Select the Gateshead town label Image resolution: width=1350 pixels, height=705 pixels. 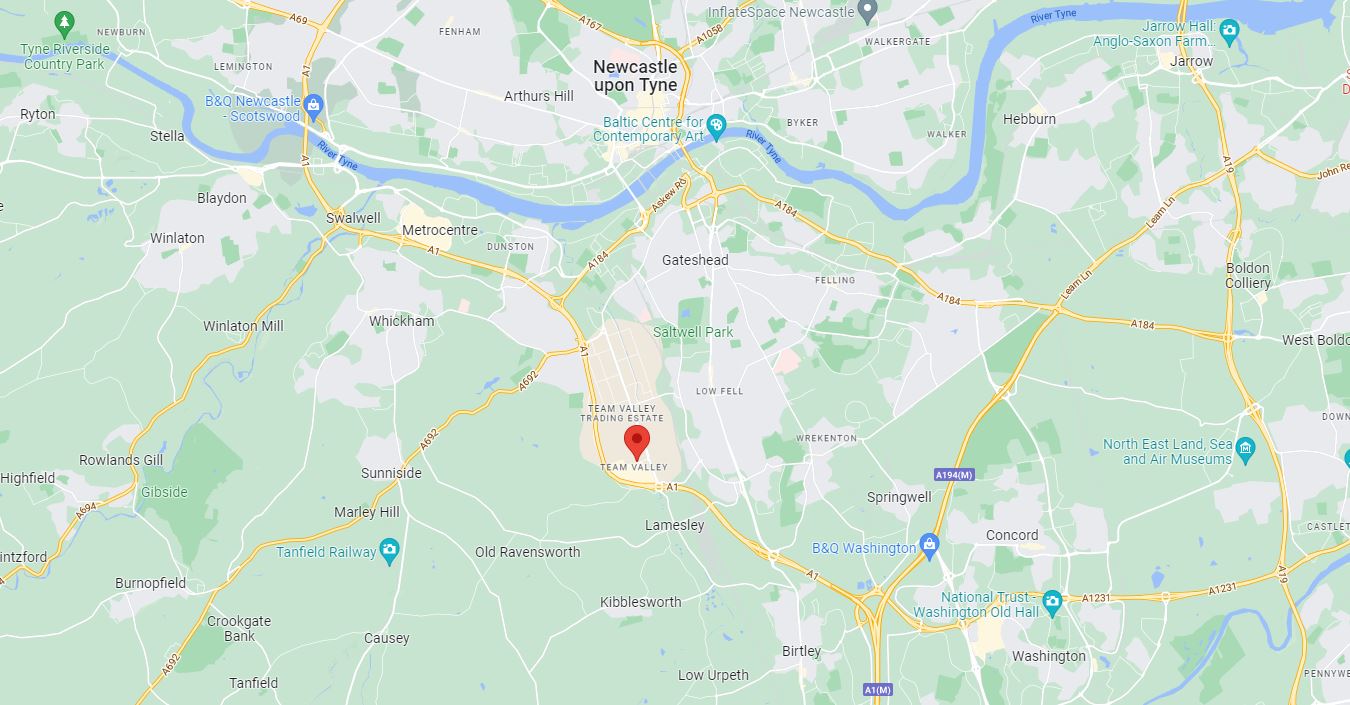point(695,260)
